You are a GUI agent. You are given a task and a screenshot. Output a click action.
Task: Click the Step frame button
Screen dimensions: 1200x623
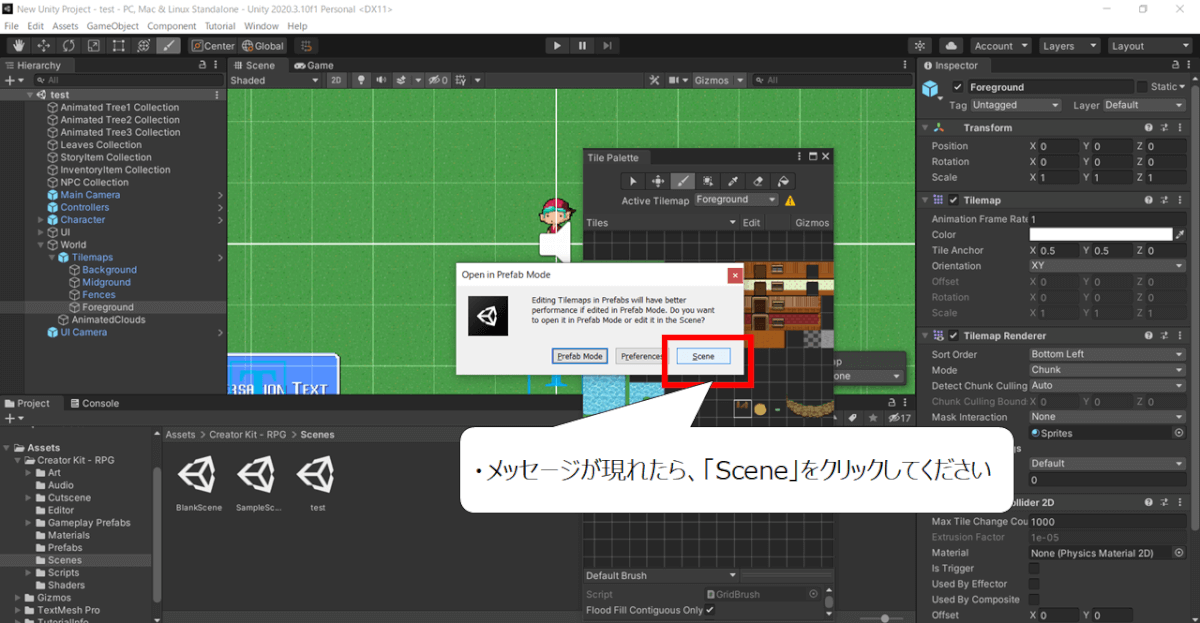coord(607,46)
